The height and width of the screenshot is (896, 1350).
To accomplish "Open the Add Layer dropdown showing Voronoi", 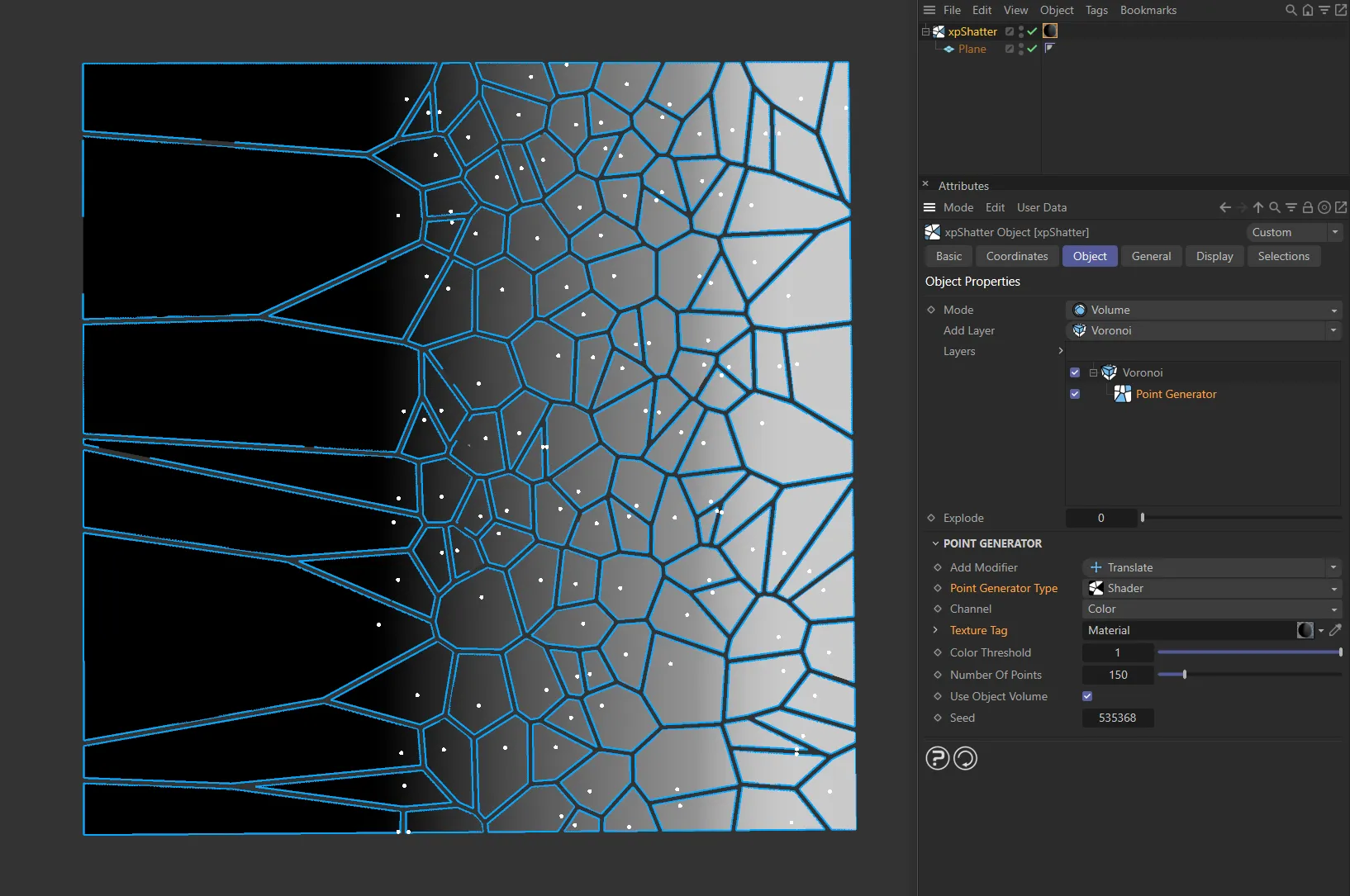I will pyautogui.click(x=1203, y=330).
